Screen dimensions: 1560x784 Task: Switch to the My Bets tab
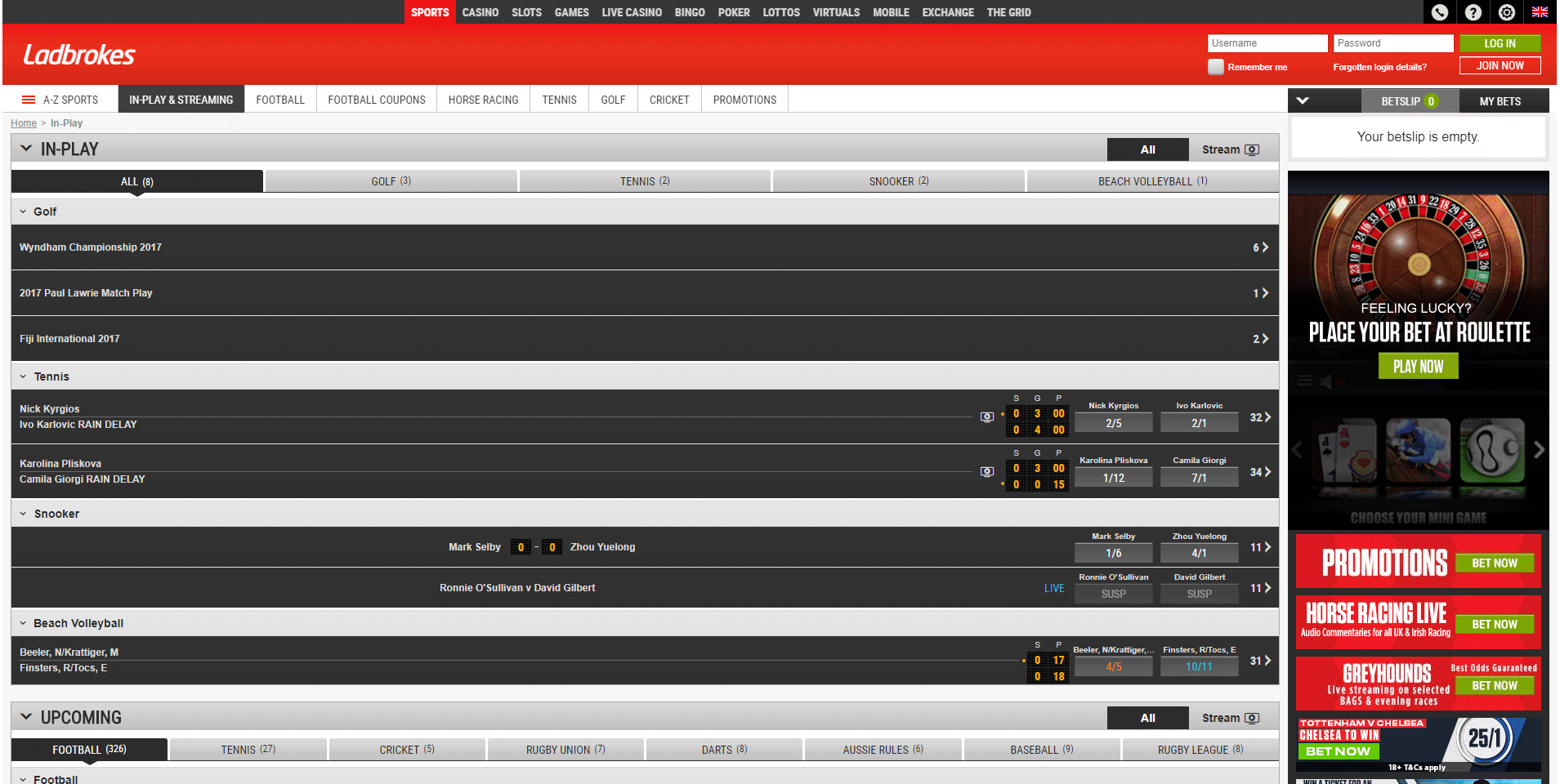(x=1500, y=101)
